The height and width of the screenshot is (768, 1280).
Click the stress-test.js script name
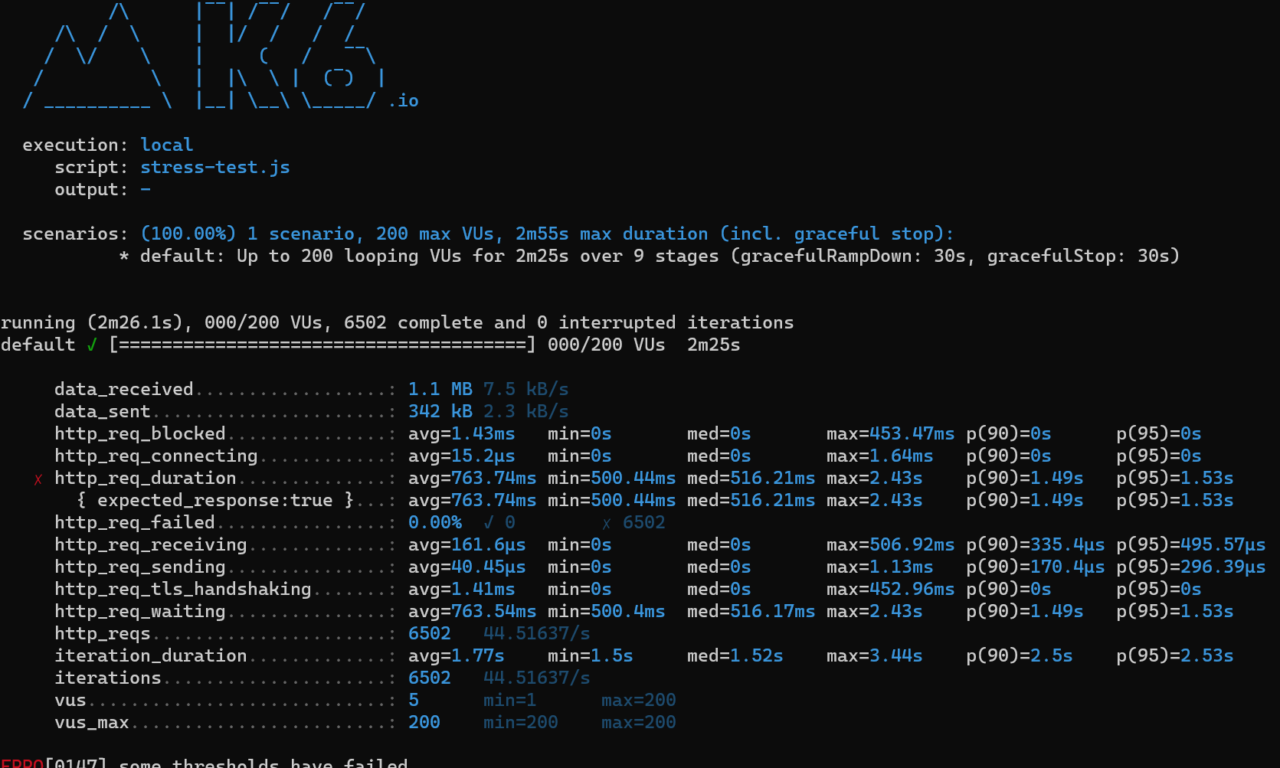tap(215, 167)
